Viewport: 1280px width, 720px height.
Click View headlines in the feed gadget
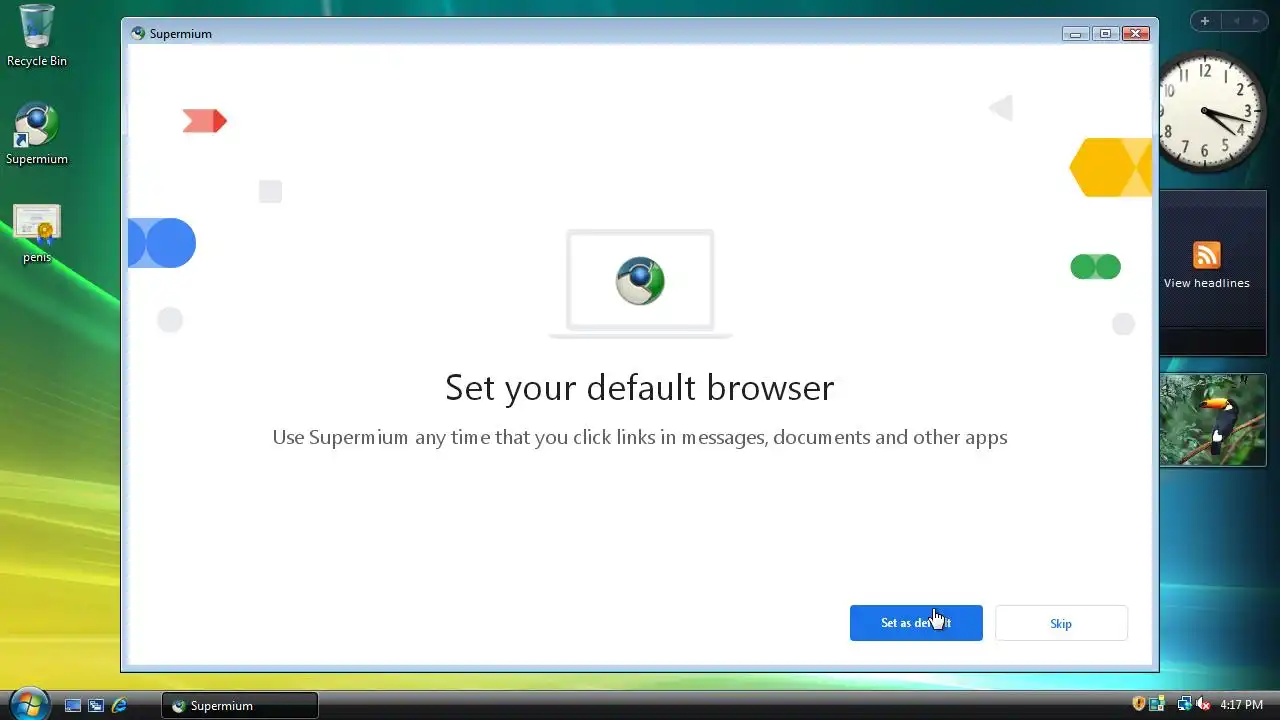[x=1206, y=283]
